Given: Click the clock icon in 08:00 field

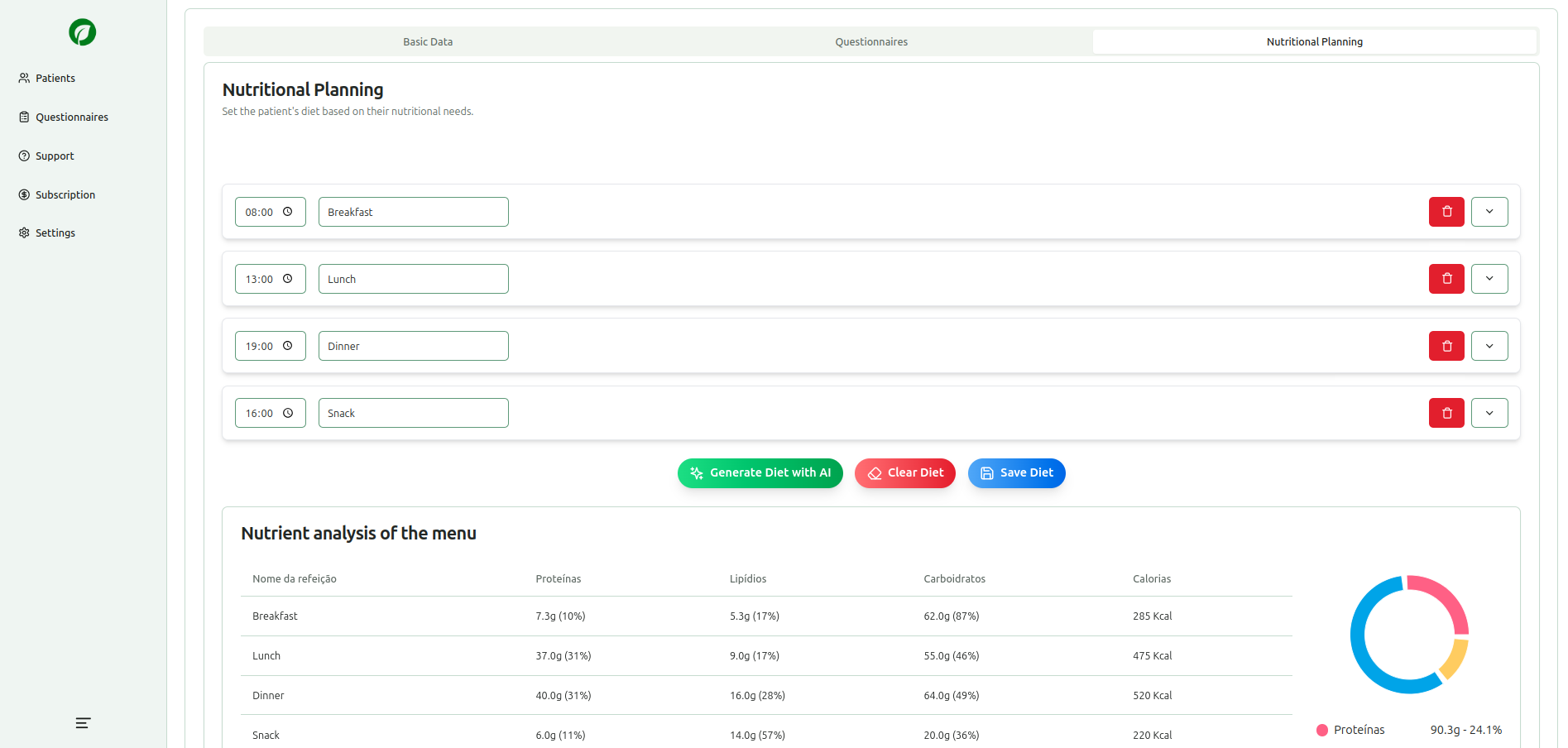Looking at the screenshot, I should click(x=288, y=212).
